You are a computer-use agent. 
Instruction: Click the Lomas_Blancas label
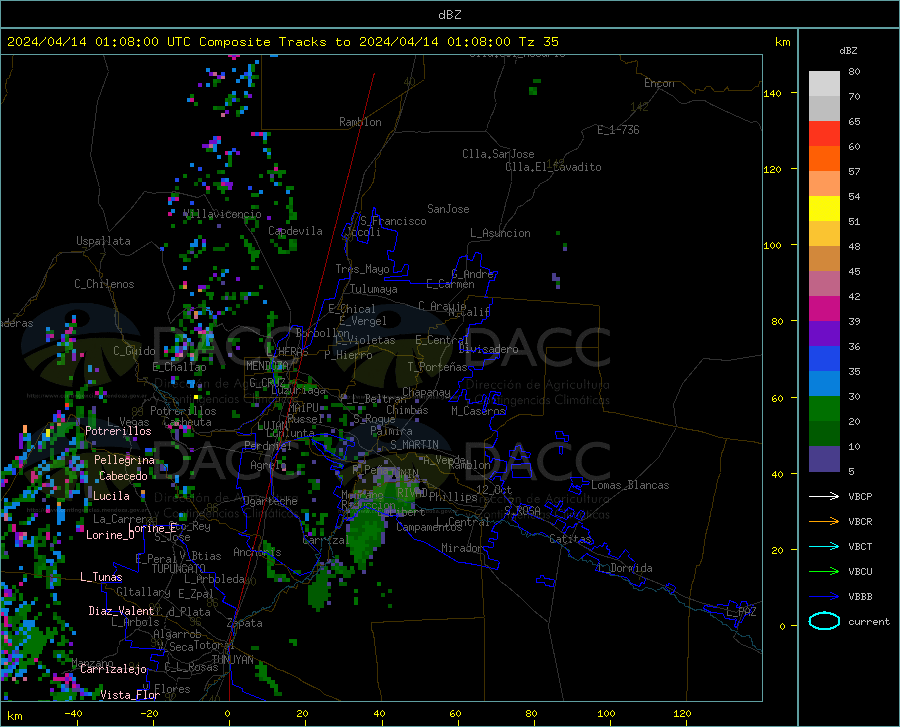(x=630, y=485)
